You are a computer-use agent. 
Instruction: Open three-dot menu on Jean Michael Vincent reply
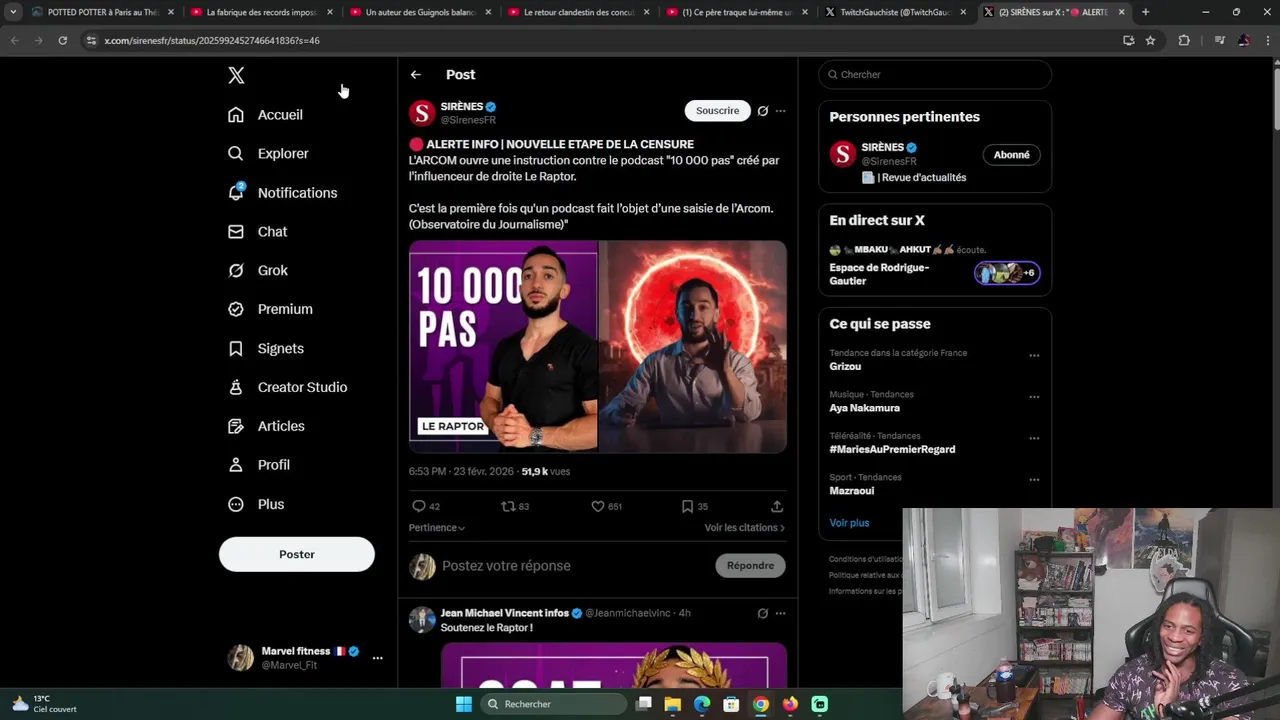tap(781, 614)
